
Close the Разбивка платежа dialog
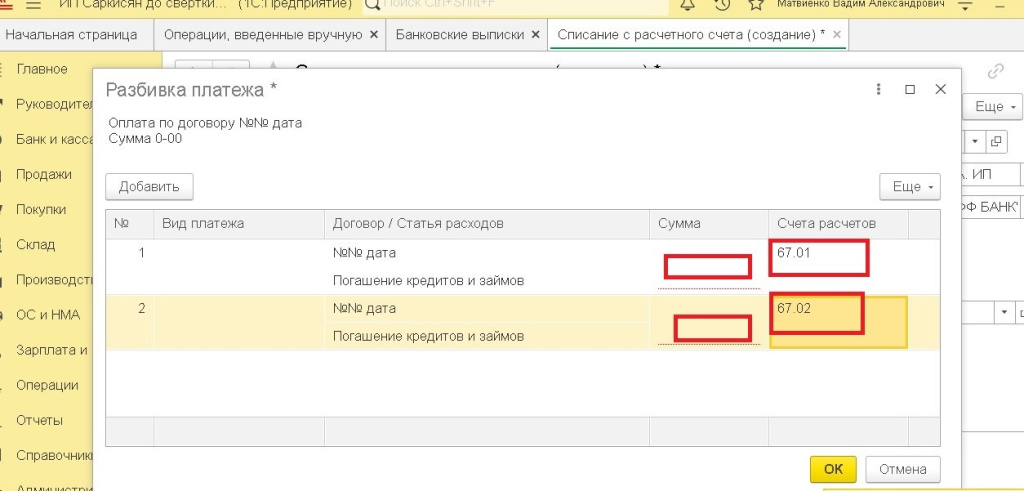940,89
